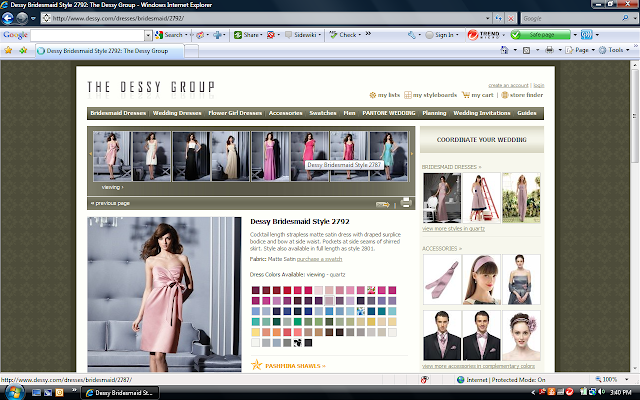Open the address bar history dropdown
Image resolution: width=640 pixels, height=400 pixels.
tap(487, 18)
